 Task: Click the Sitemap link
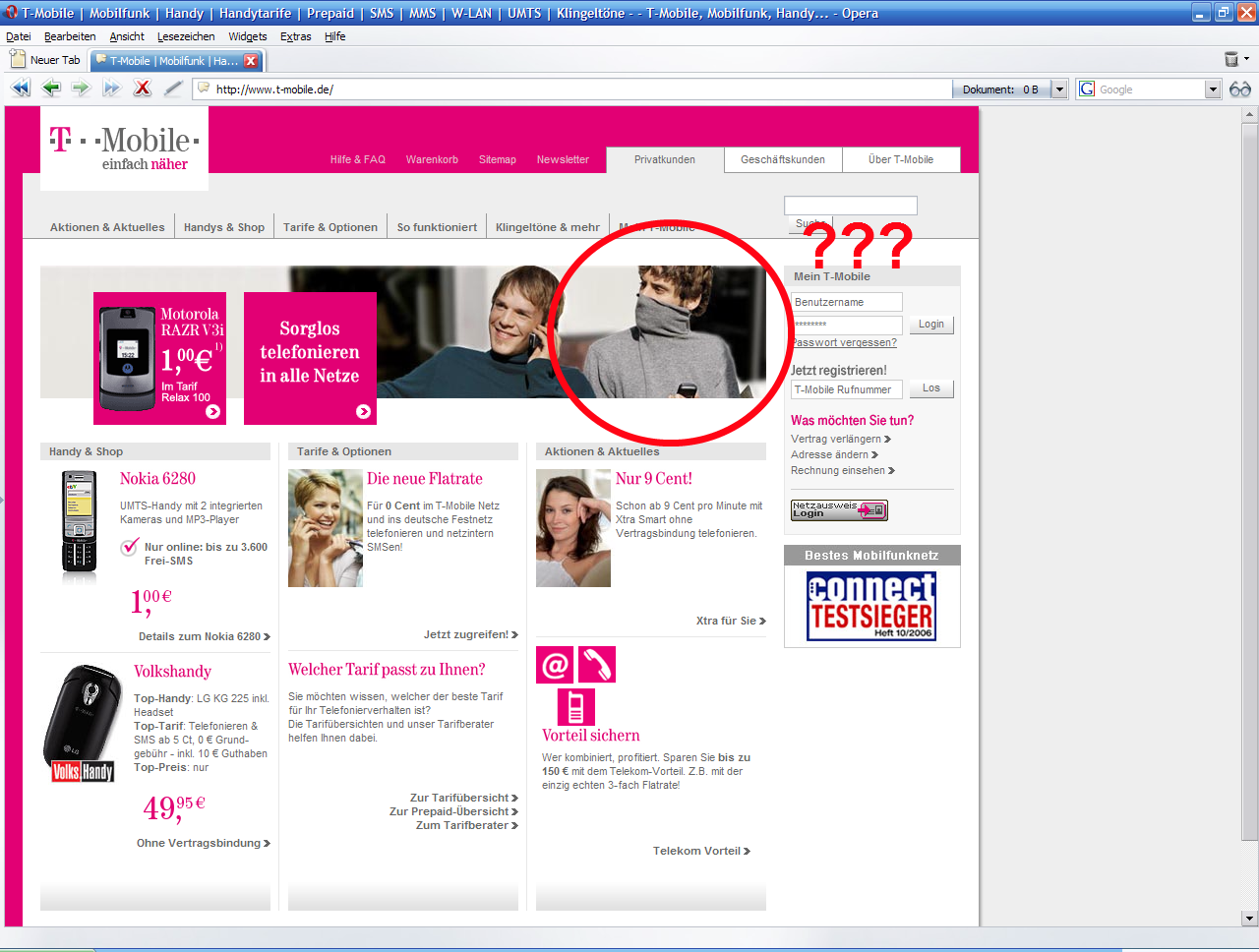click(x=498, y=159)
